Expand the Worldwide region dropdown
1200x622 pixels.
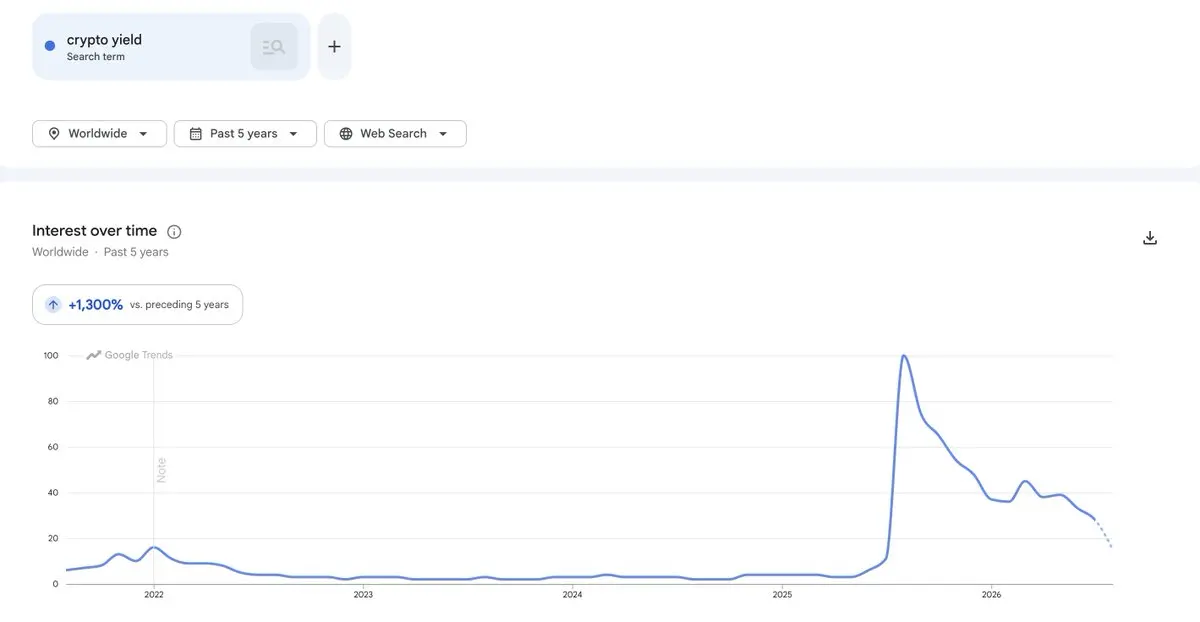99,134
